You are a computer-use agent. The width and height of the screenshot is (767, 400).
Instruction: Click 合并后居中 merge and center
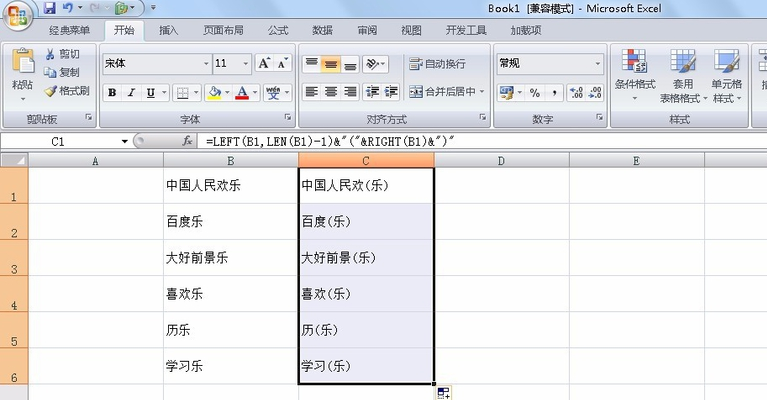point(442,91)
